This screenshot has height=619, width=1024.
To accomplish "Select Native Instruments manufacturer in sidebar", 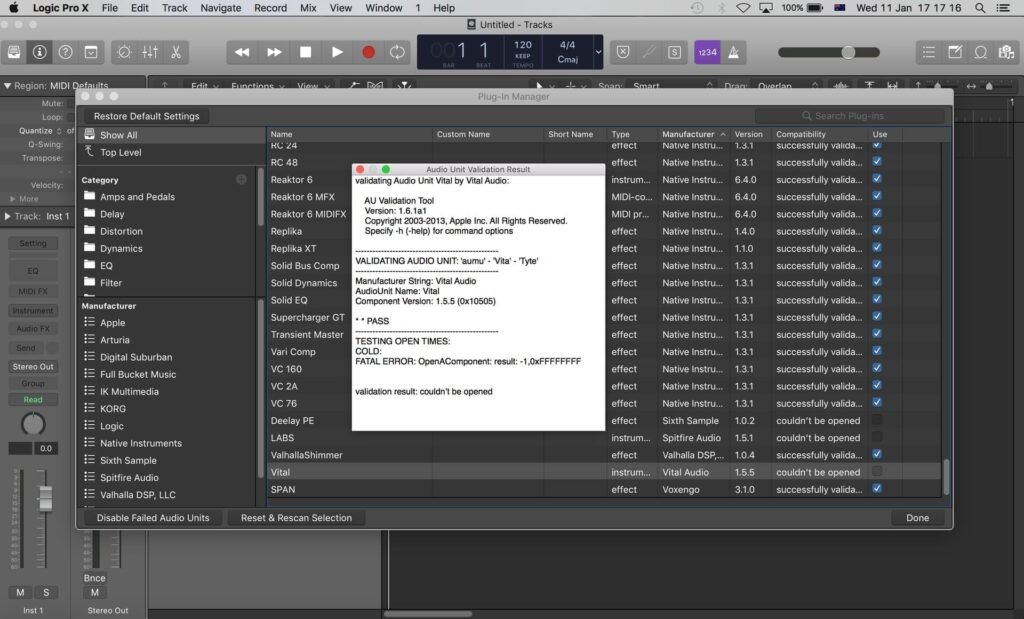I will [141, 443].
